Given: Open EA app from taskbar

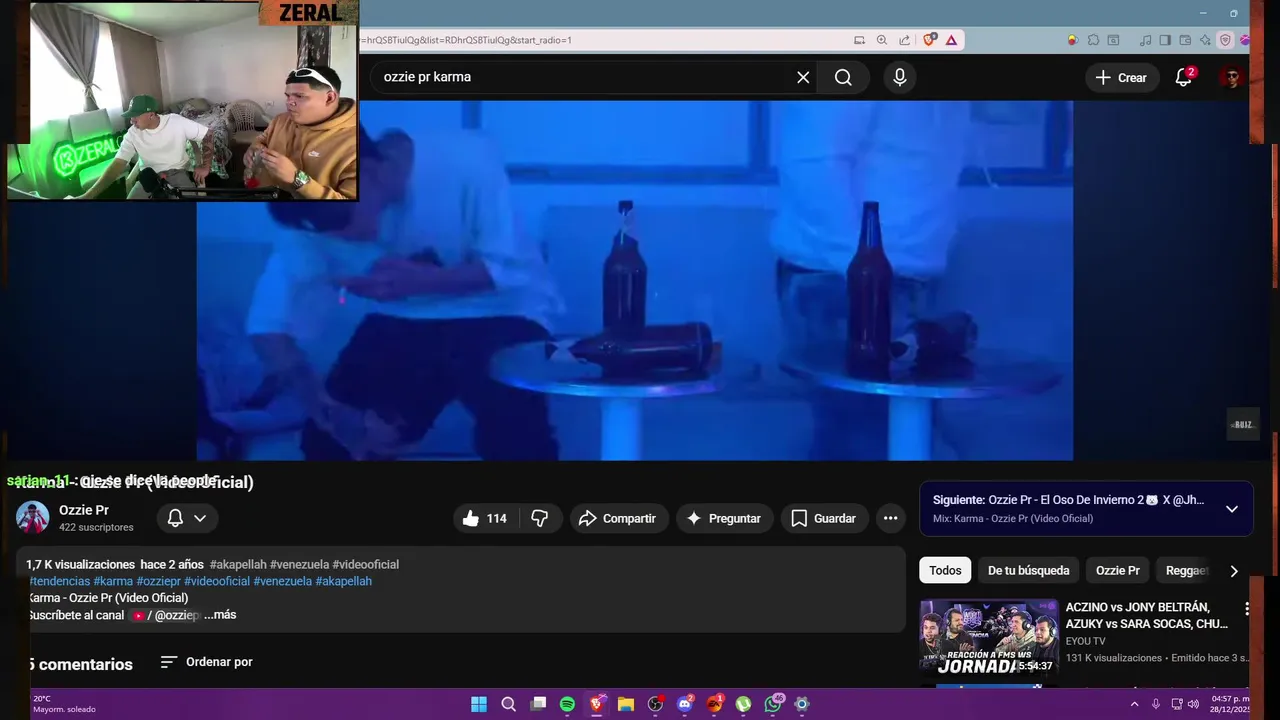Looking at the screenshot, I should point(714,704).
